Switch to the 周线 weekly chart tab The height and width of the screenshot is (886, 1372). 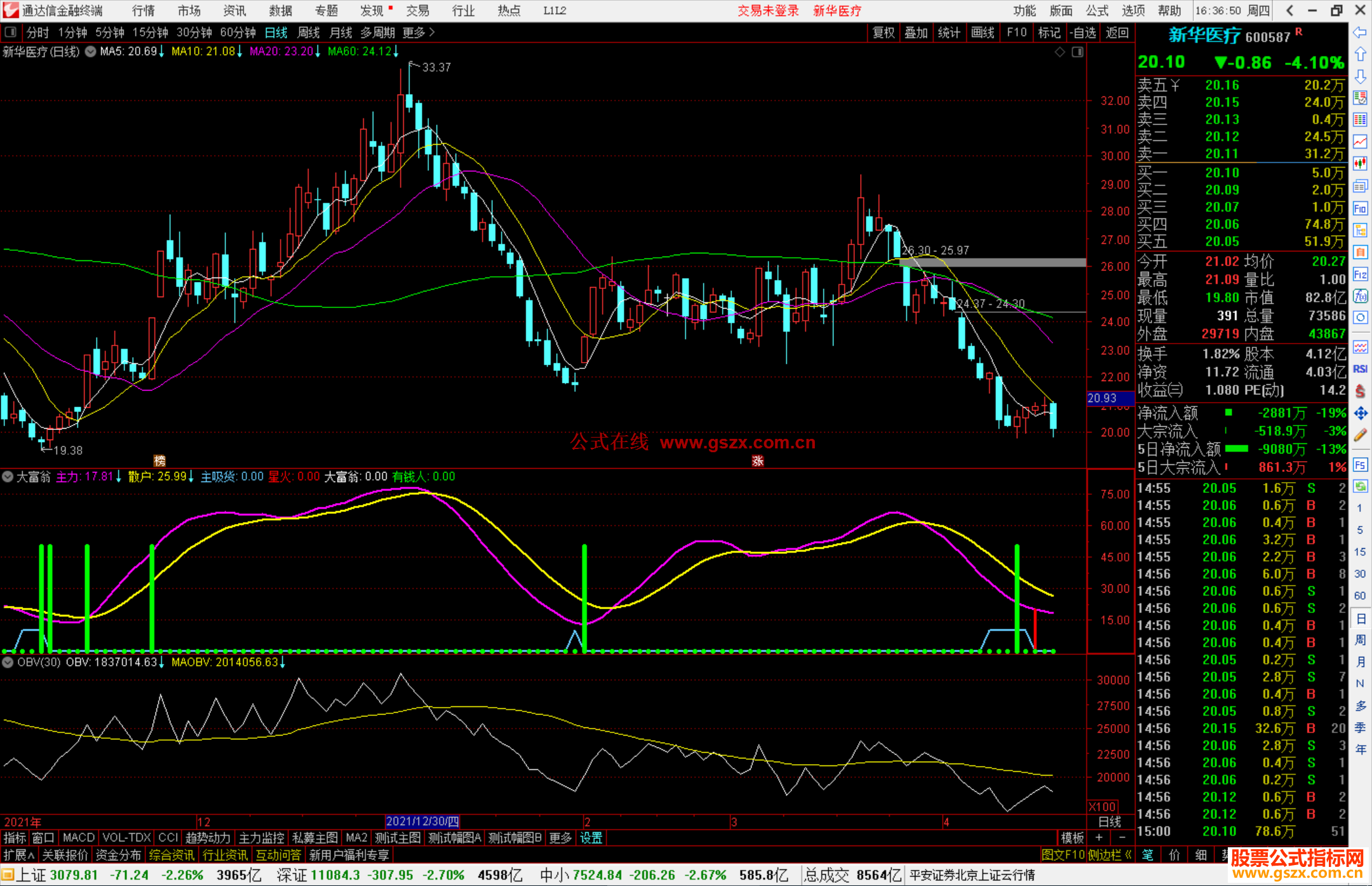click(309, 32)
